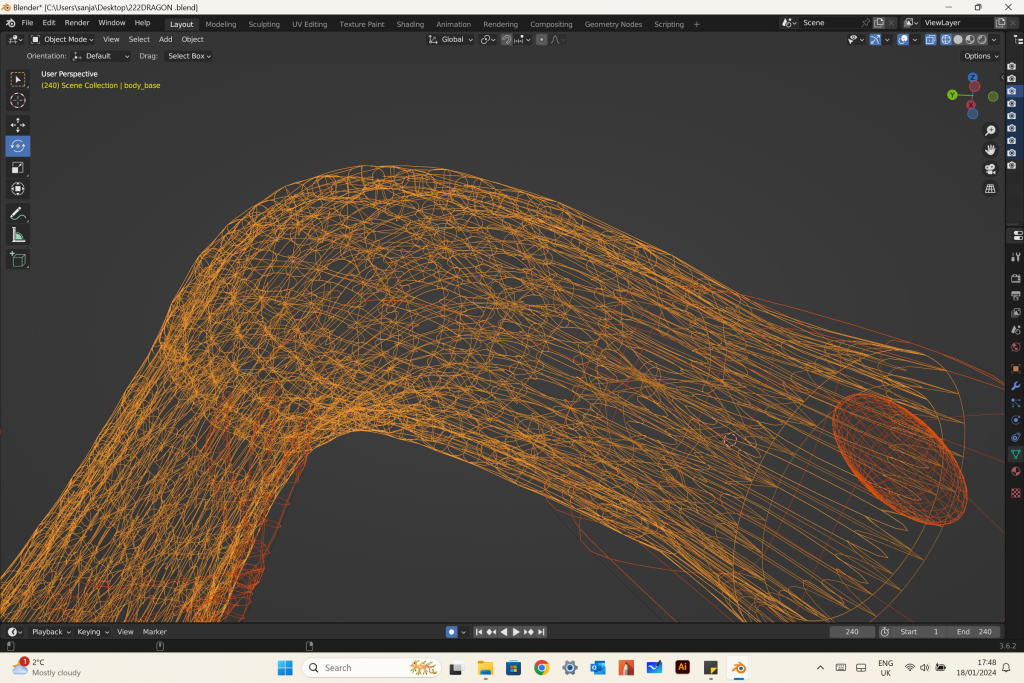Click the pan view hand icon
This screenshot has height=683, width=1024.
(x=990, y=150)
